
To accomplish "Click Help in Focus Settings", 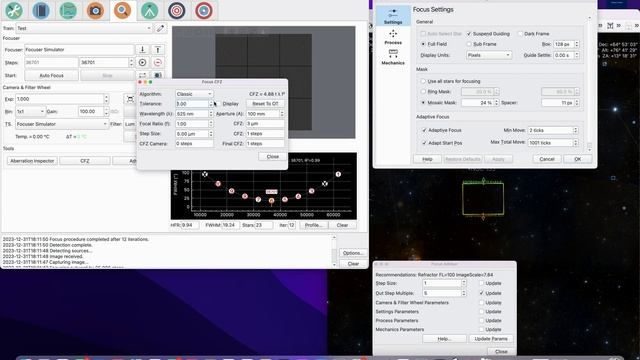I will point(427,159).
